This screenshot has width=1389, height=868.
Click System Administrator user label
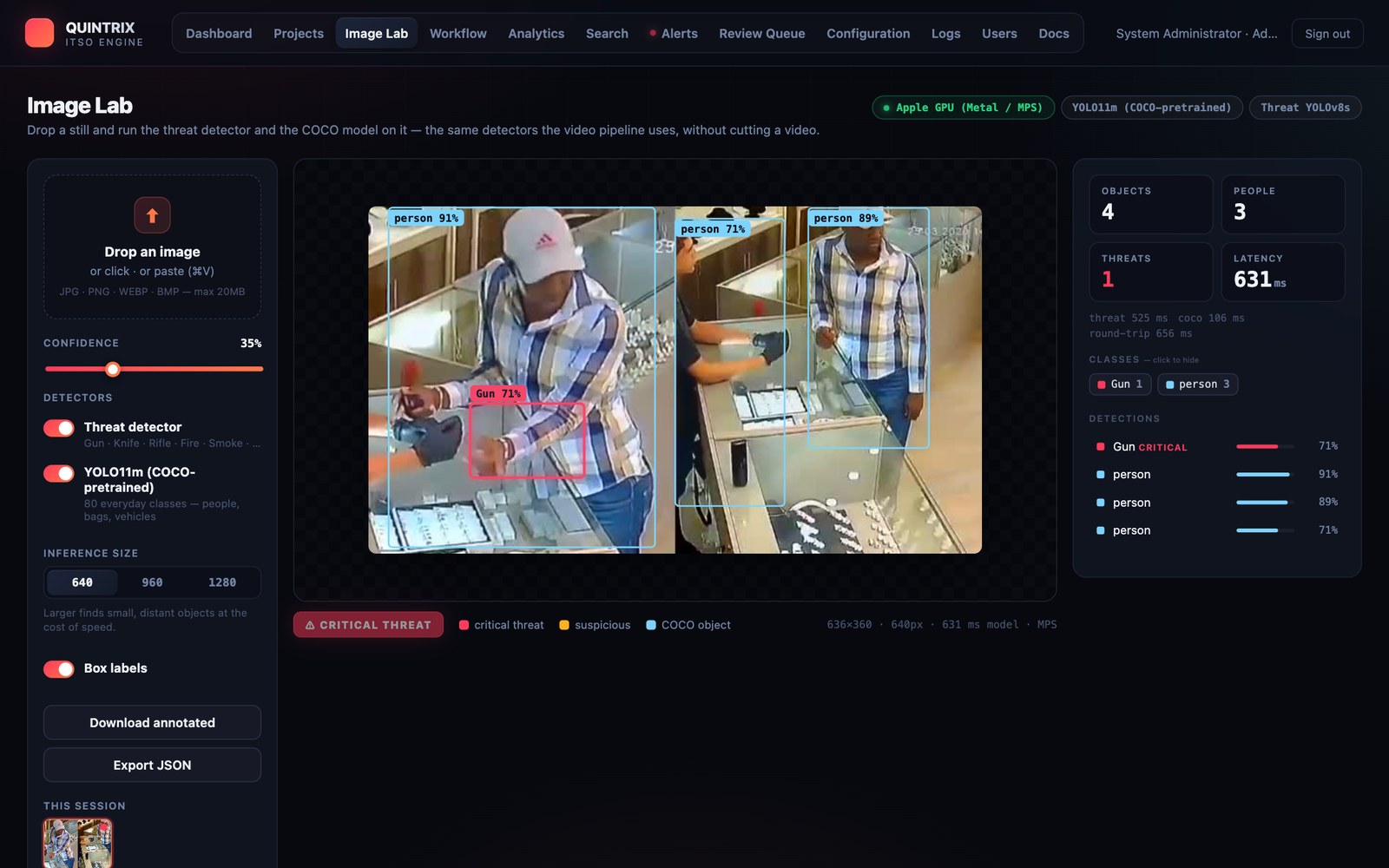click(1196, 33)
